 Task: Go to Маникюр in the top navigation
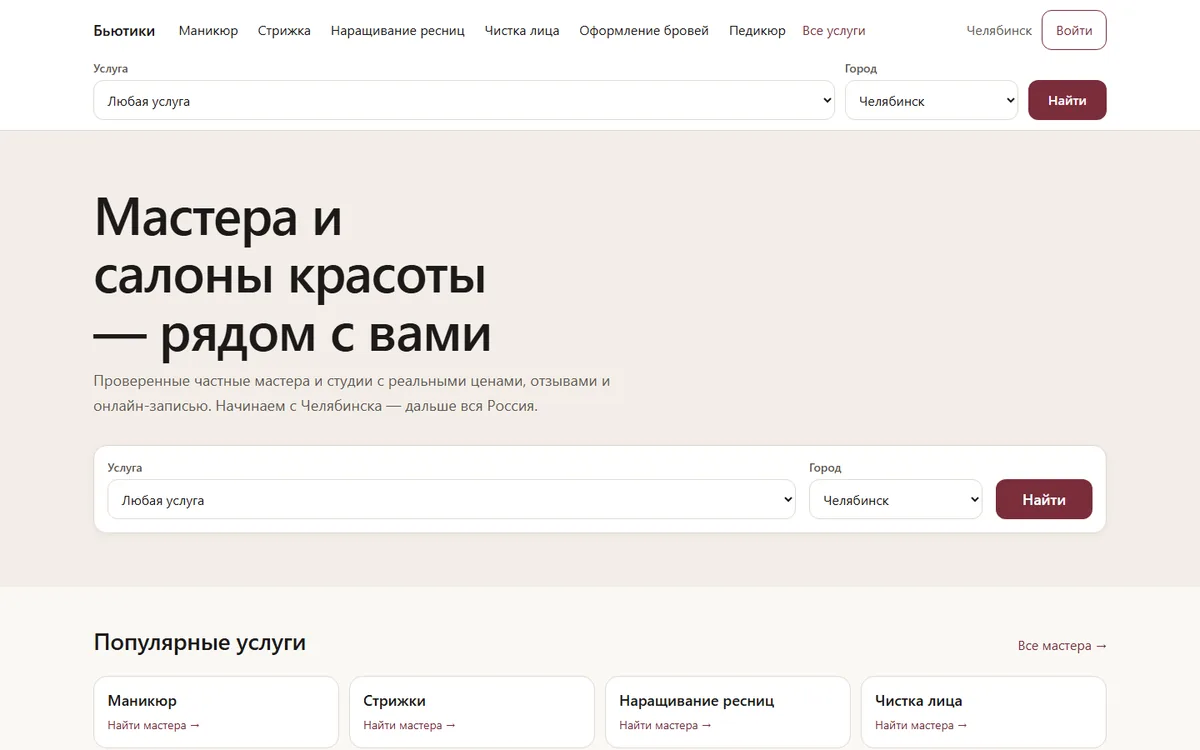(x=208, y=31)
